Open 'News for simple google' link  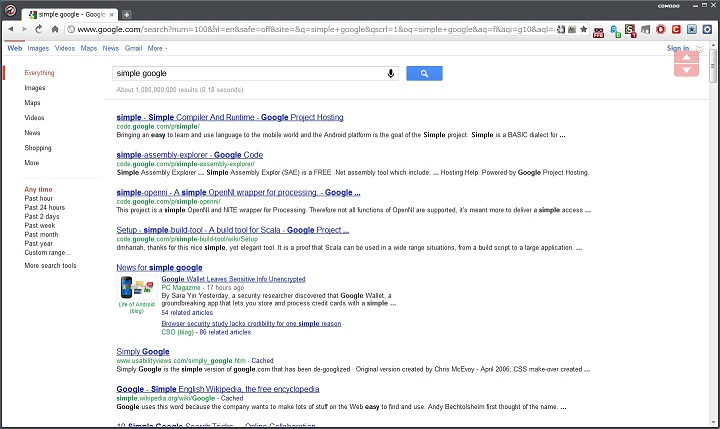(x=159, y=267)
